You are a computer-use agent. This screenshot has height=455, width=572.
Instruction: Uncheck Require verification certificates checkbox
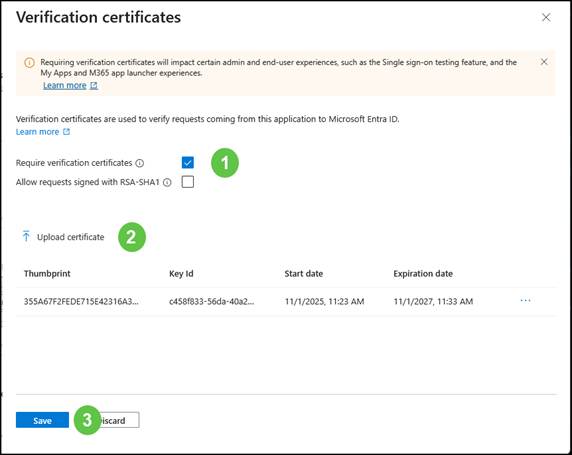point(188,162)
